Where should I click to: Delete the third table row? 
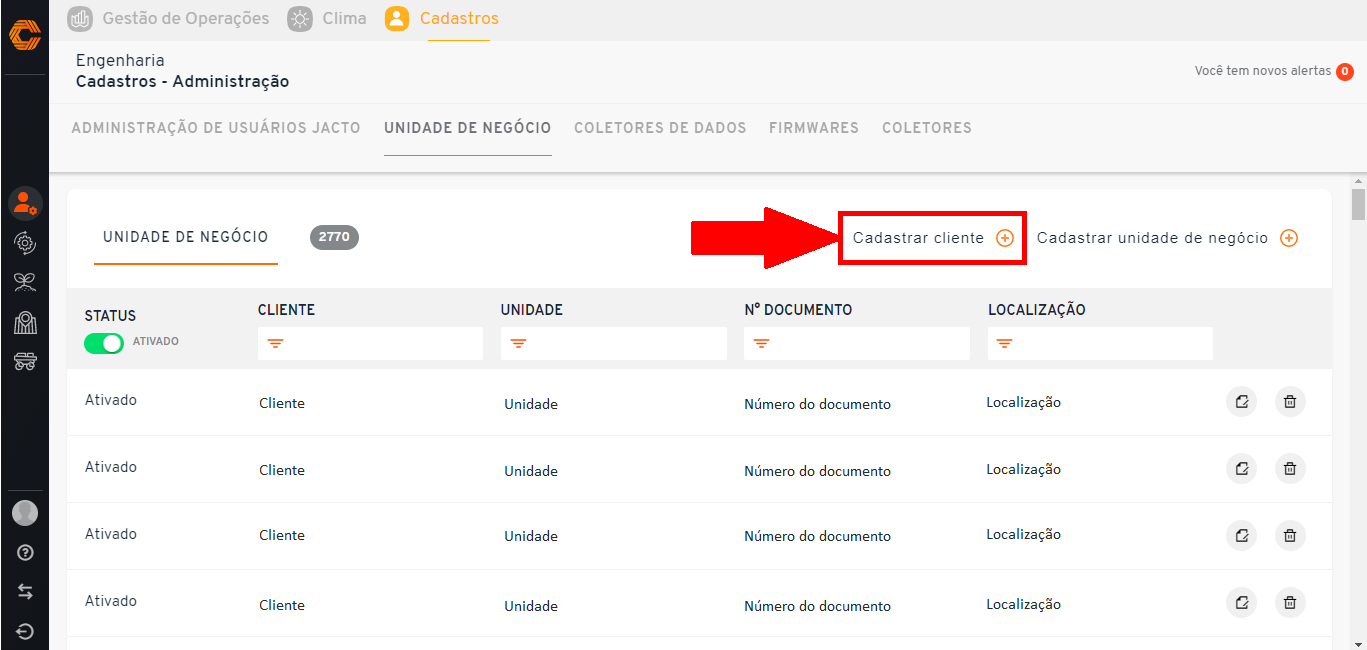pos(1290,535)
